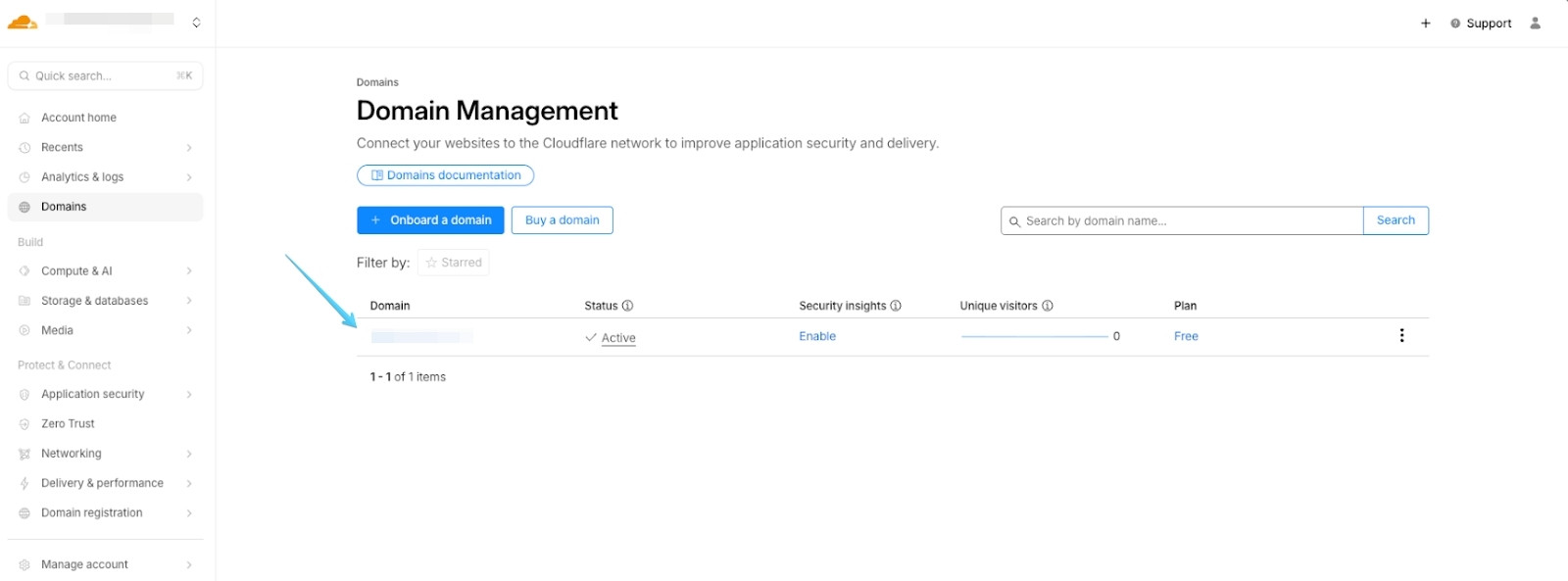Expand the Media chevron

[189, 330]
